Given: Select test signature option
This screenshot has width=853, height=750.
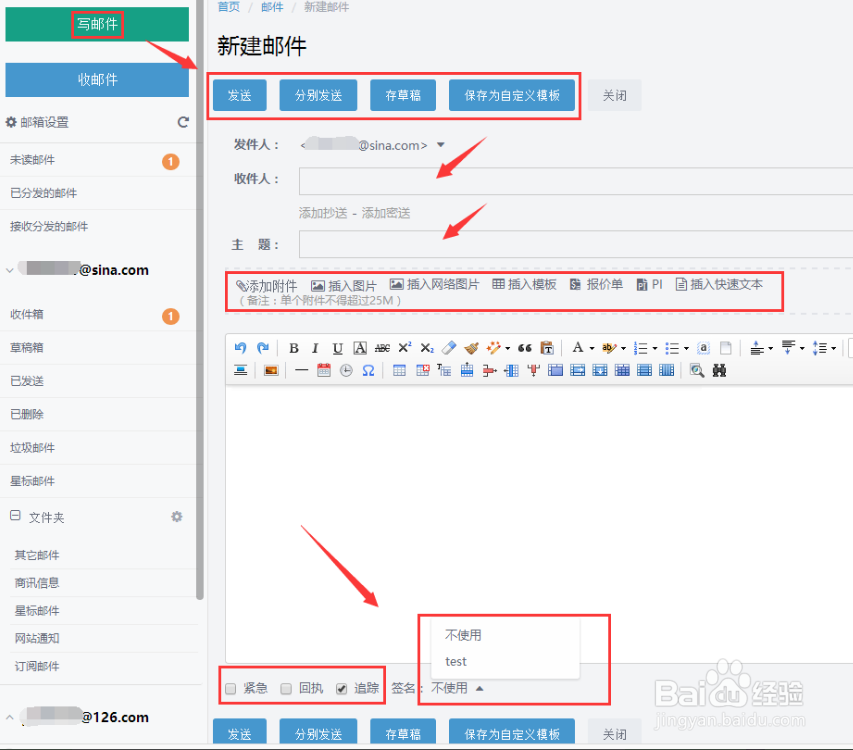Looking at the screenshot, I should coord(456,661).
